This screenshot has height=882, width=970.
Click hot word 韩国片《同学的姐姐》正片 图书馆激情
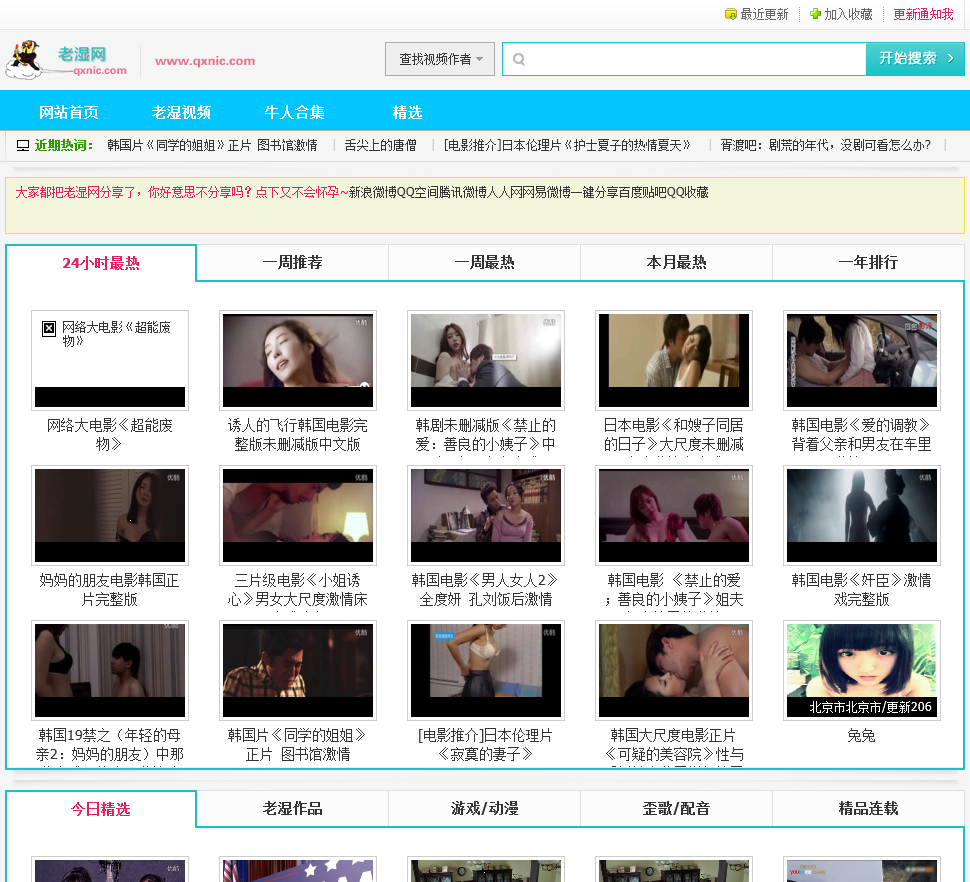click(212, 145)
